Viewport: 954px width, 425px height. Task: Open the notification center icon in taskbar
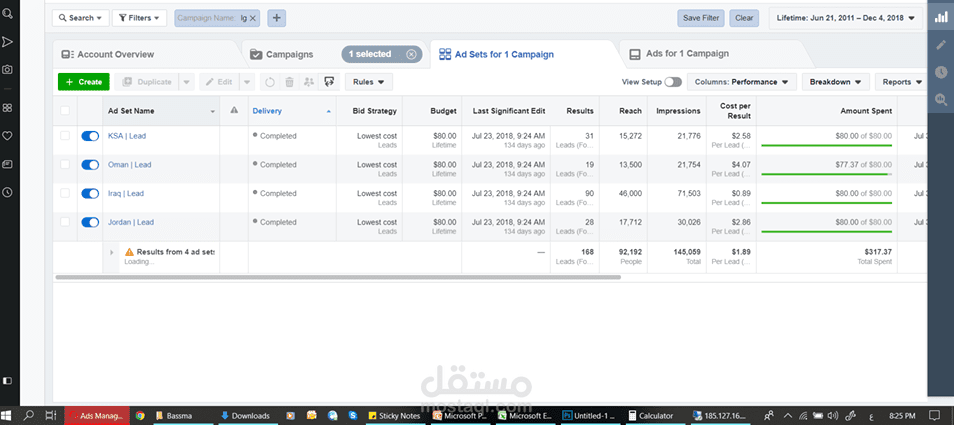[934, 416]
